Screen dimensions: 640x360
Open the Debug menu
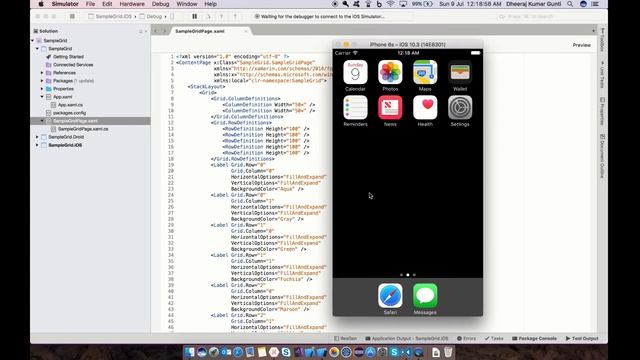pos(160,4)
